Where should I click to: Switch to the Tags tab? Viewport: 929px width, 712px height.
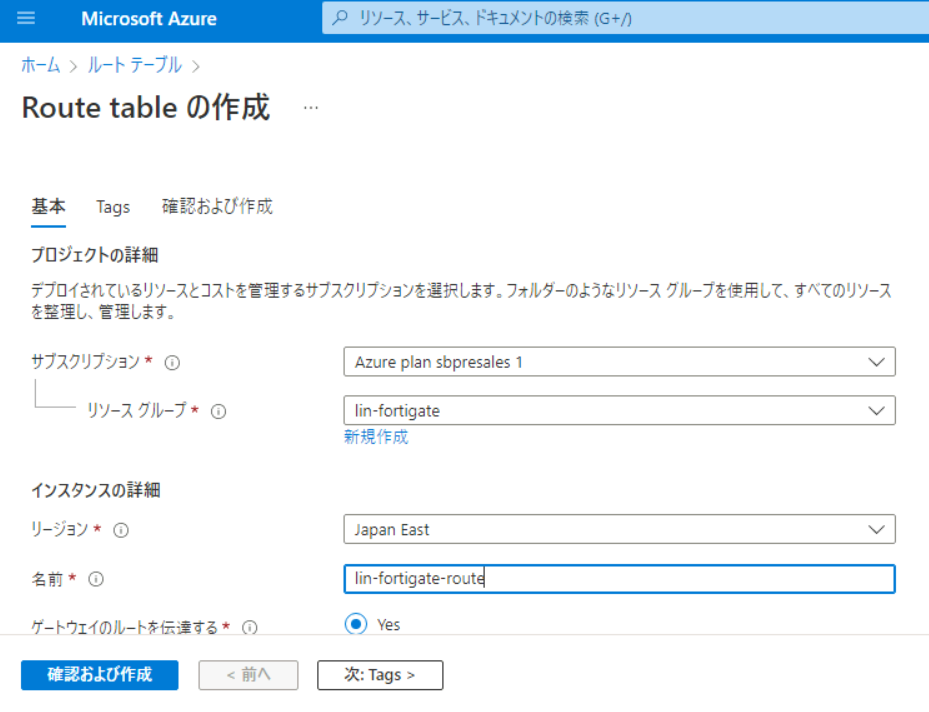[x=113, y=207]
